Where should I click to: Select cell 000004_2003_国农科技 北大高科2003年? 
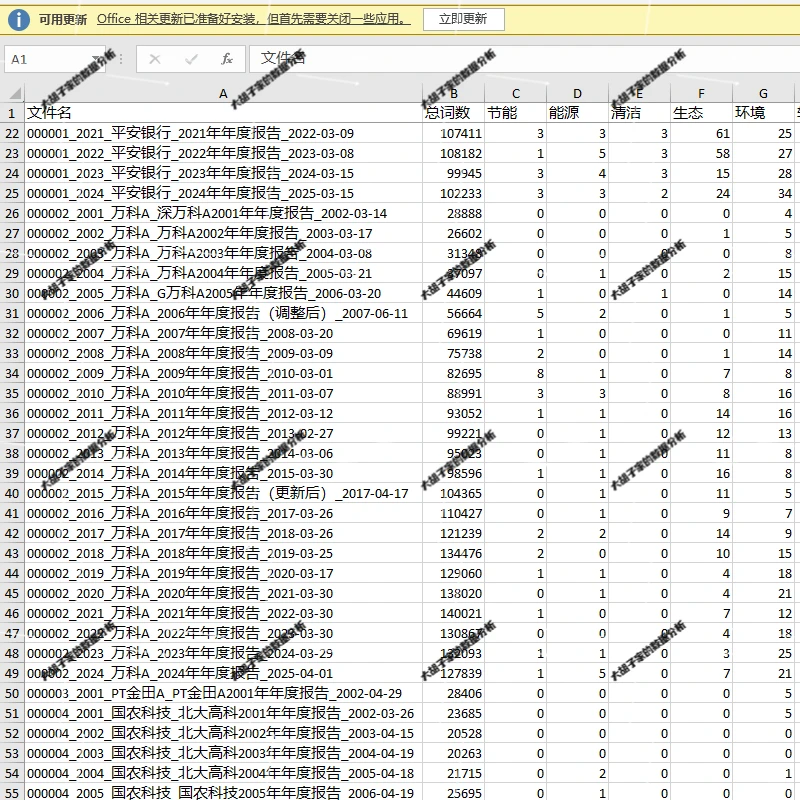tap(223, 754)
